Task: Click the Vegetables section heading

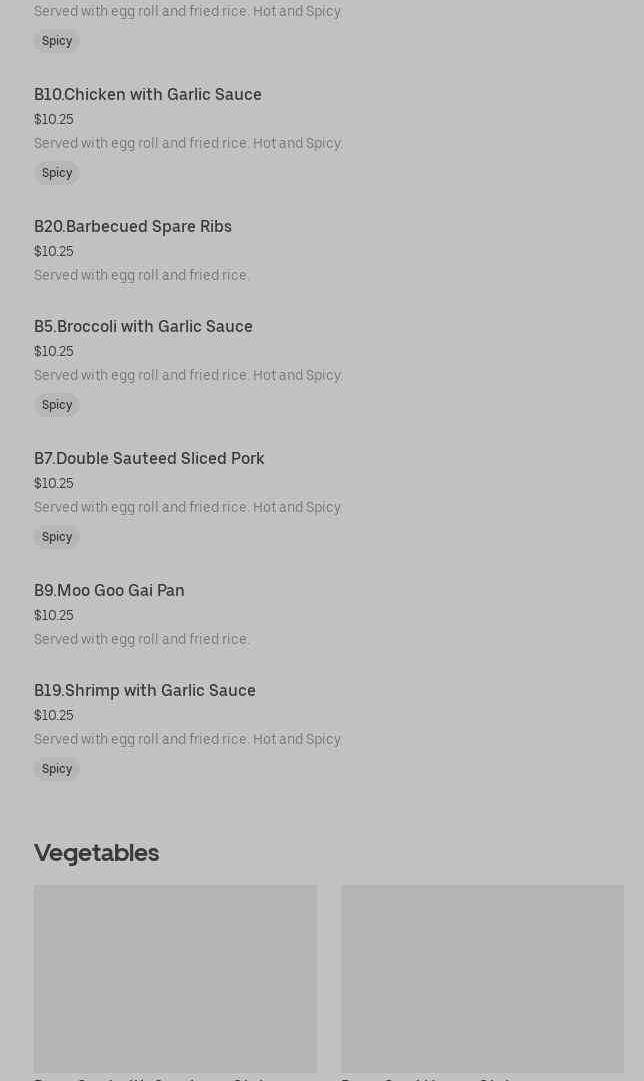Action: coord(97,853)
